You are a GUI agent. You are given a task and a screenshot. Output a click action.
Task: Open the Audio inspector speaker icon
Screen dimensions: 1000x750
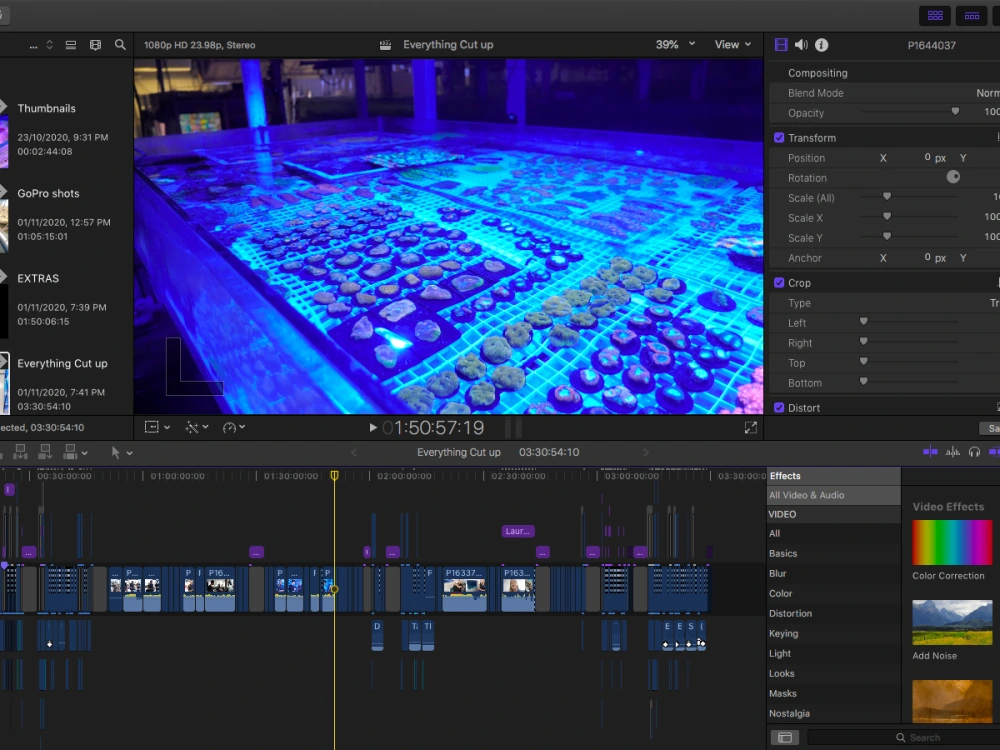pyautogui.click(x=801, y=45)
